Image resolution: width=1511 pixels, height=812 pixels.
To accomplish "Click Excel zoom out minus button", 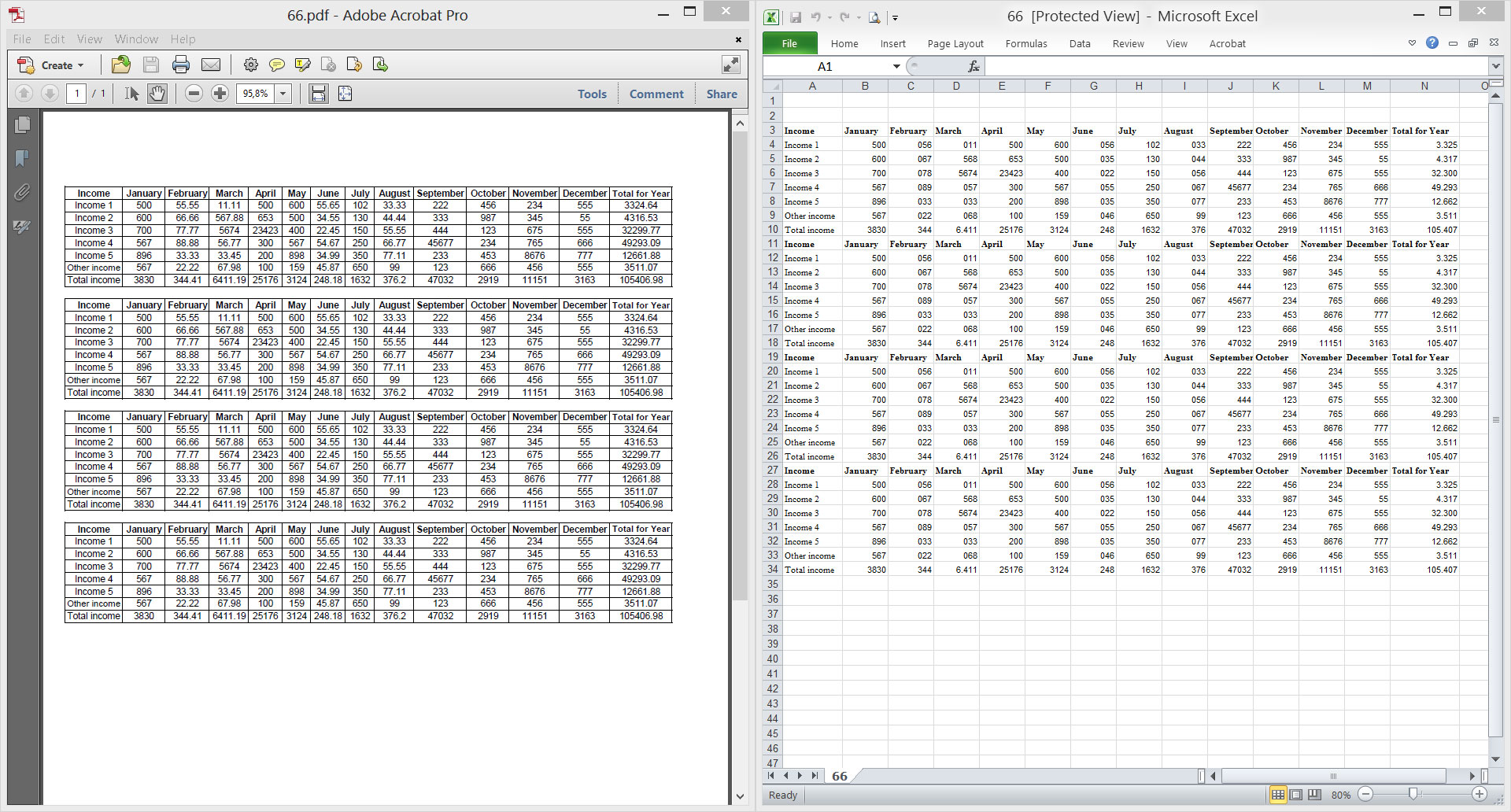I will tap(1366, 795).
